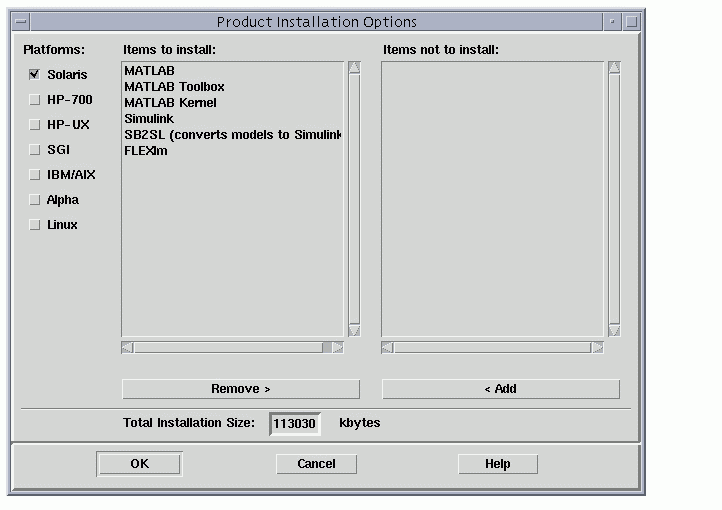Click up arrow of not-to-install list scrollbar
The width and height of the screenshot is (722, 510).
click(614, 68)
